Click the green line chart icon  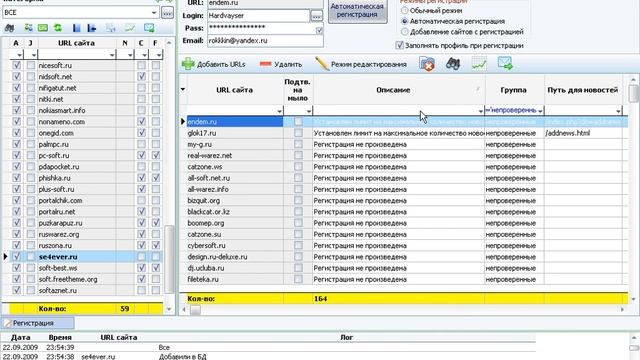tap(479, 64)
